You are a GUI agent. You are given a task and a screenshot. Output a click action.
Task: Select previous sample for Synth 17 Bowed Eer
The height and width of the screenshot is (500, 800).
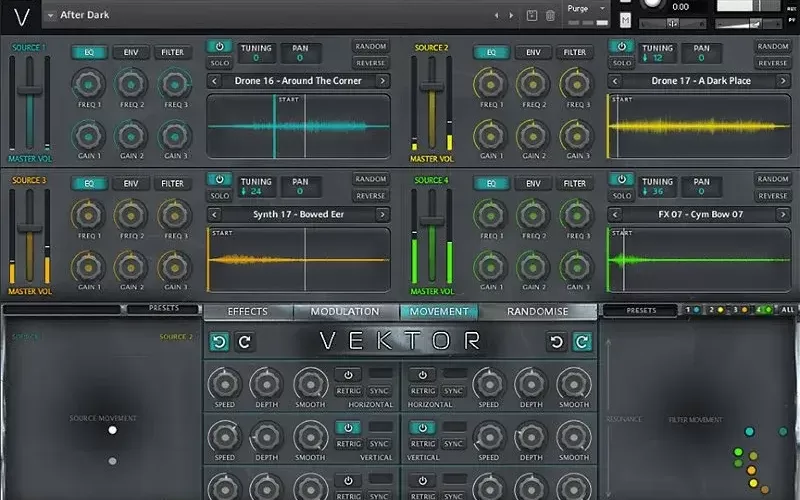pyautogui.click(x=214, y=214)
